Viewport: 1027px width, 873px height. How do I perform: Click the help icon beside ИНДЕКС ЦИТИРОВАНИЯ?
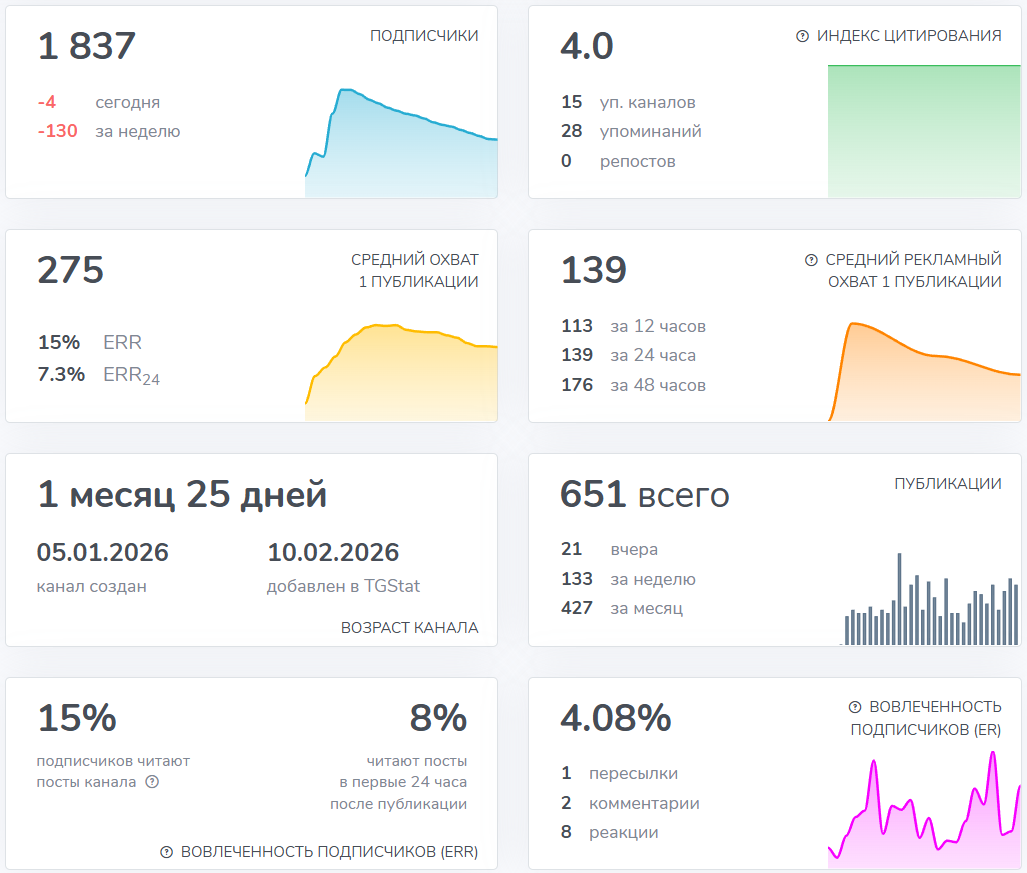click(802, 36)
